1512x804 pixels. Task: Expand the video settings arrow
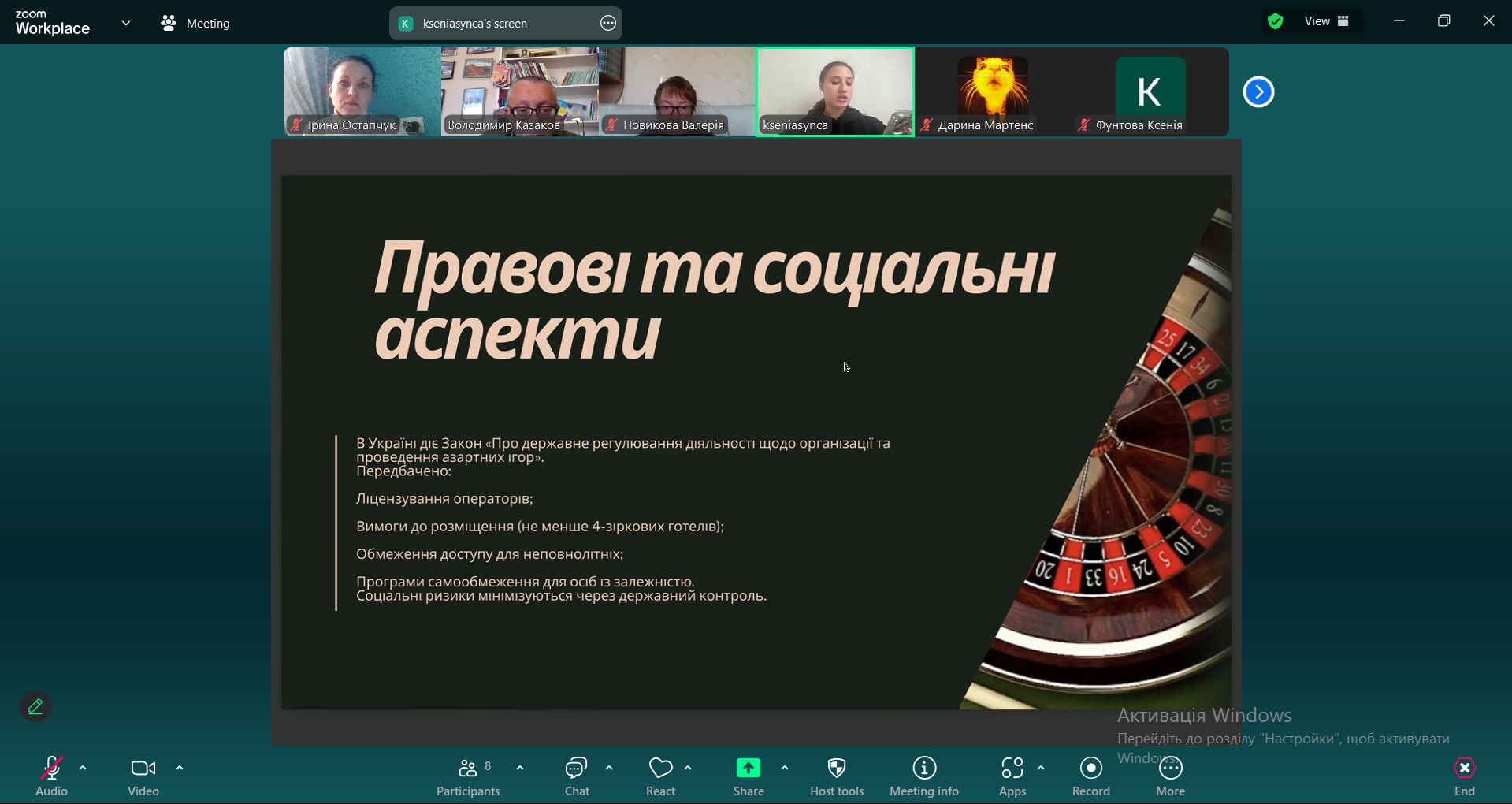[180, 769]
